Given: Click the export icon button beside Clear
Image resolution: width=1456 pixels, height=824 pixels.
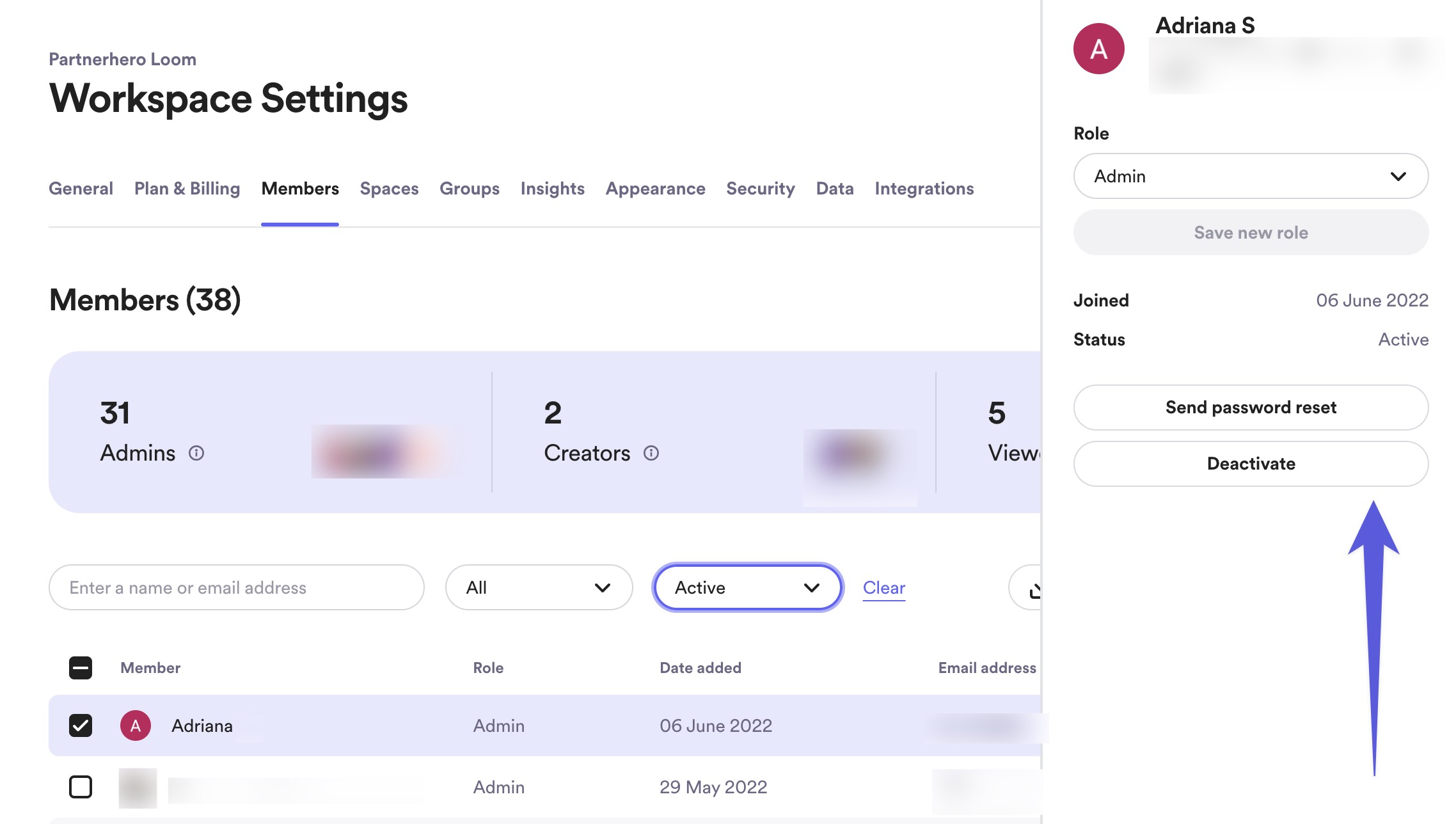Looking at the screenshot, I should point(1031,588).
